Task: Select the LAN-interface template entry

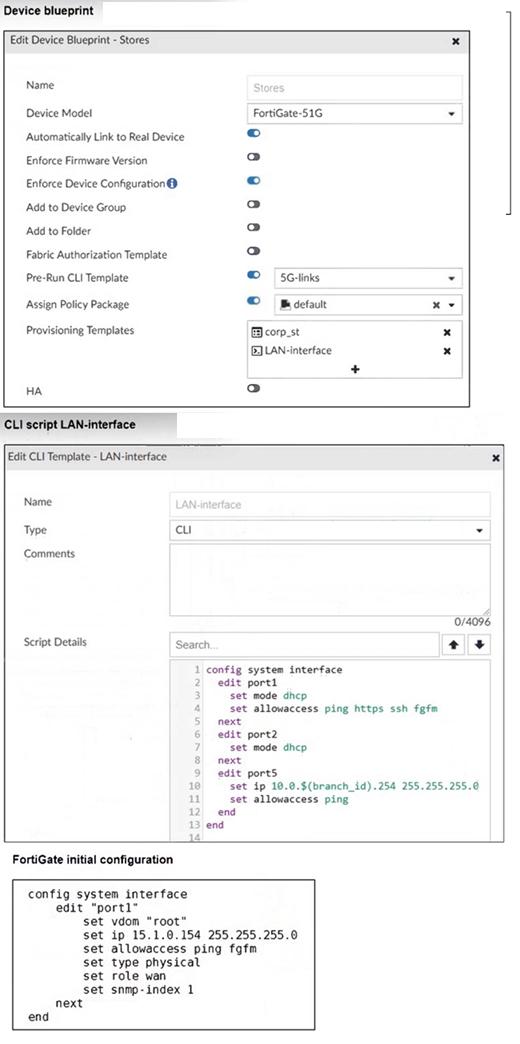Action: [x=298, y=351]
